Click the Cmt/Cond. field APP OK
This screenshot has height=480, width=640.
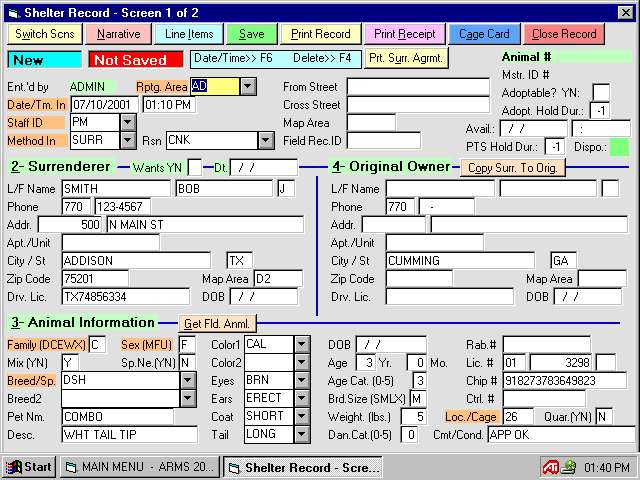561,435
